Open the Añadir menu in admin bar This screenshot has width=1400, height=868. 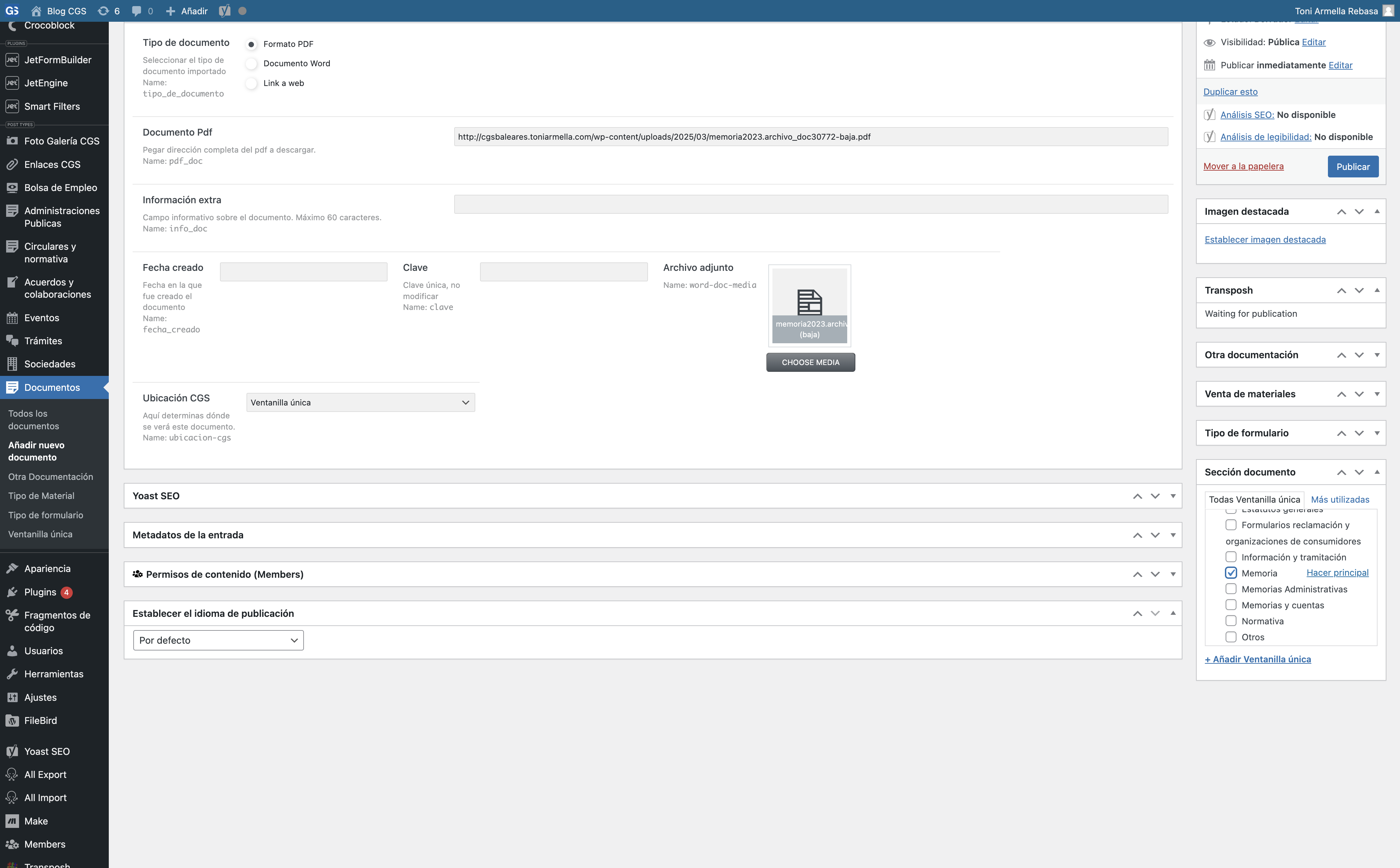(187, 11)
